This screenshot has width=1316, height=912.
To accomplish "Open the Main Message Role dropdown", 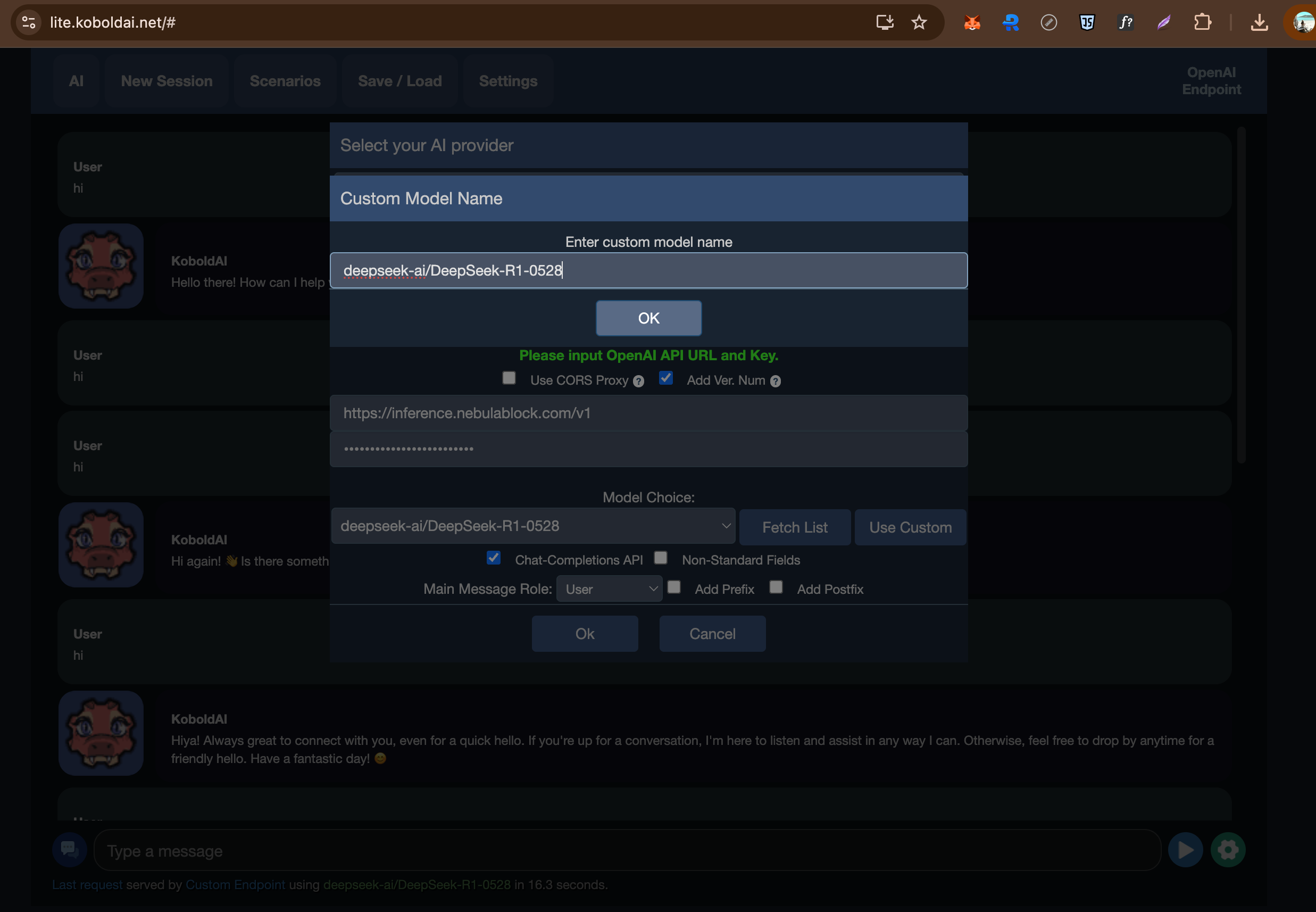I will point(610,588).
